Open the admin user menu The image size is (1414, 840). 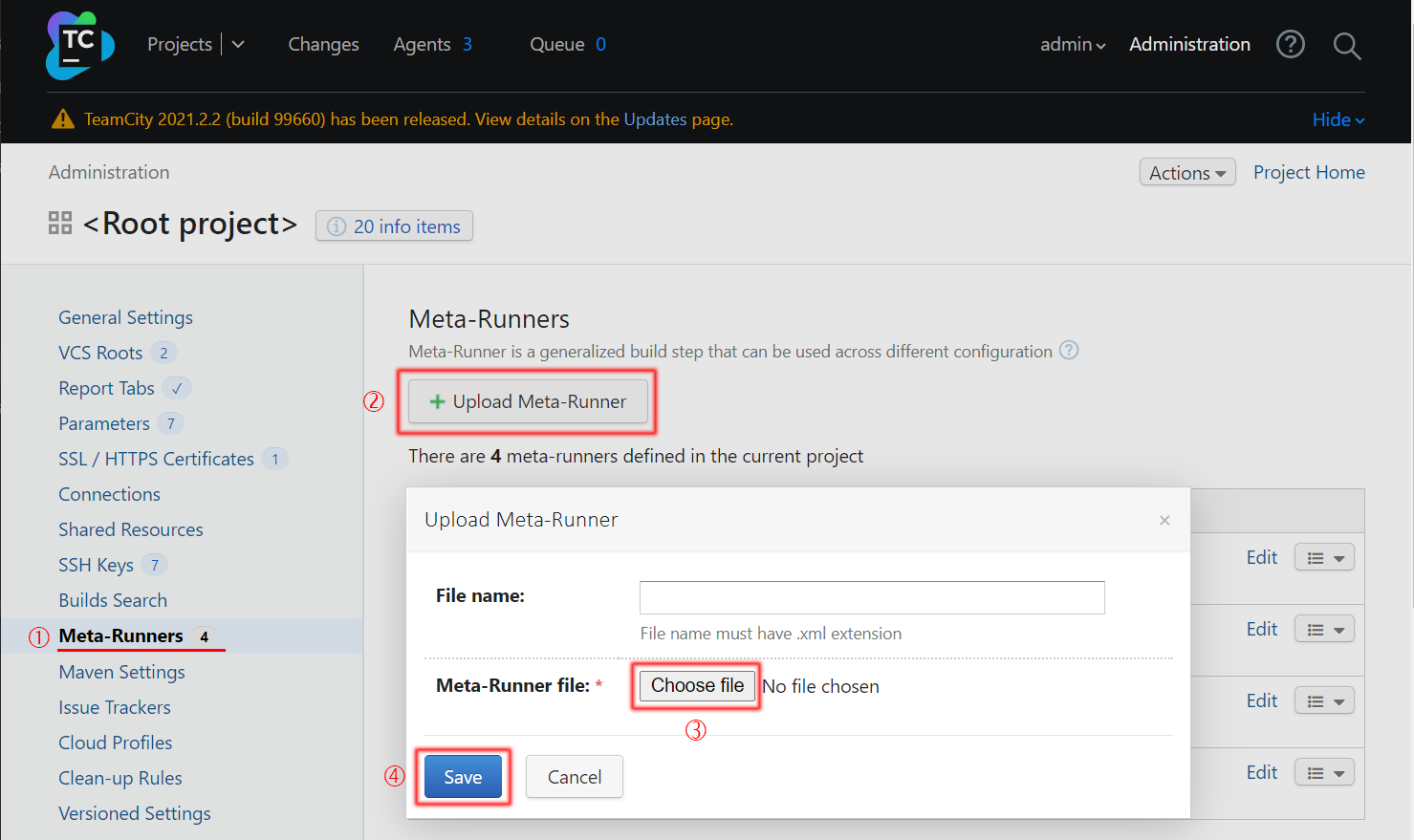tap(1072, 45)
